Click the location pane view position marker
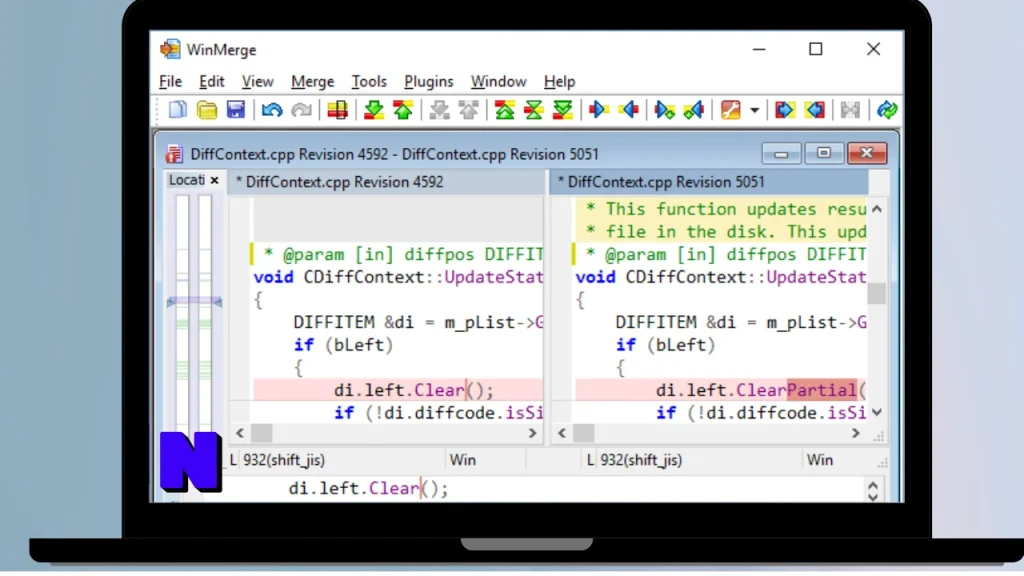Image resolution: width=1024 pixels, height=576 pixels. (x=195, y=302)
